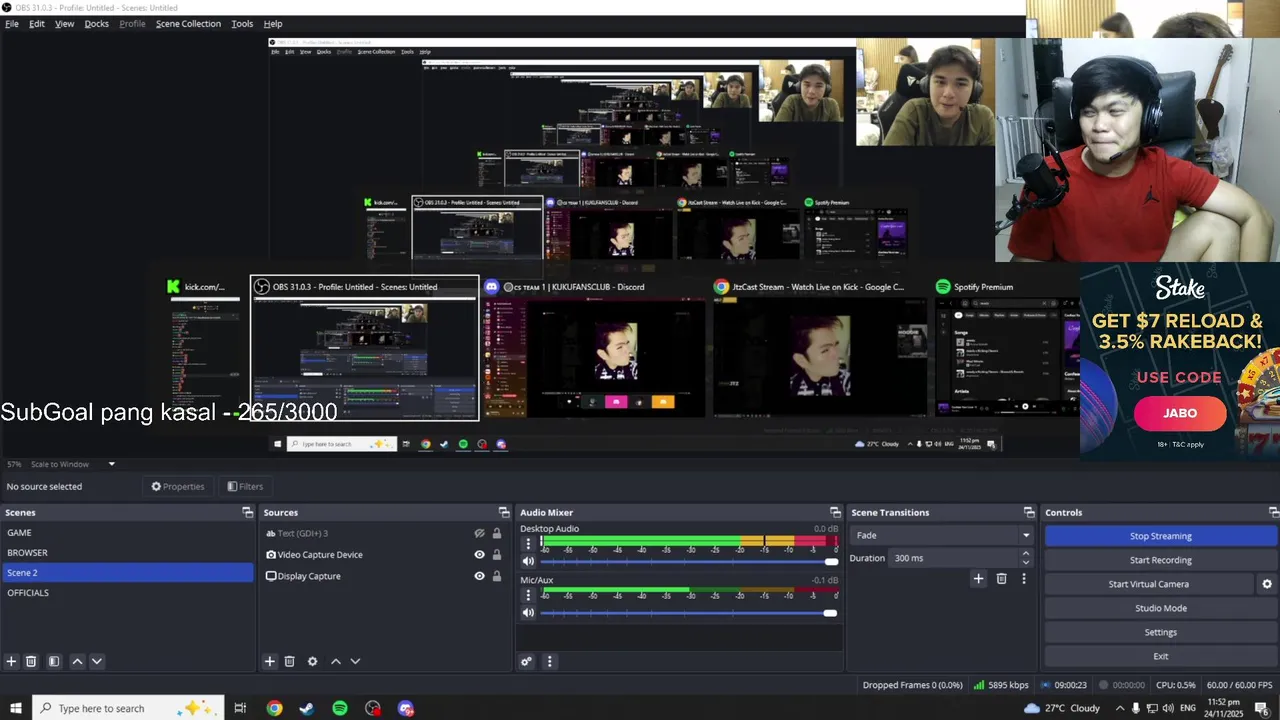The height and width of the screenshot is (720, 1280).
Task: Open Mic/Aux three-dot options
Action: pos(528,595)
